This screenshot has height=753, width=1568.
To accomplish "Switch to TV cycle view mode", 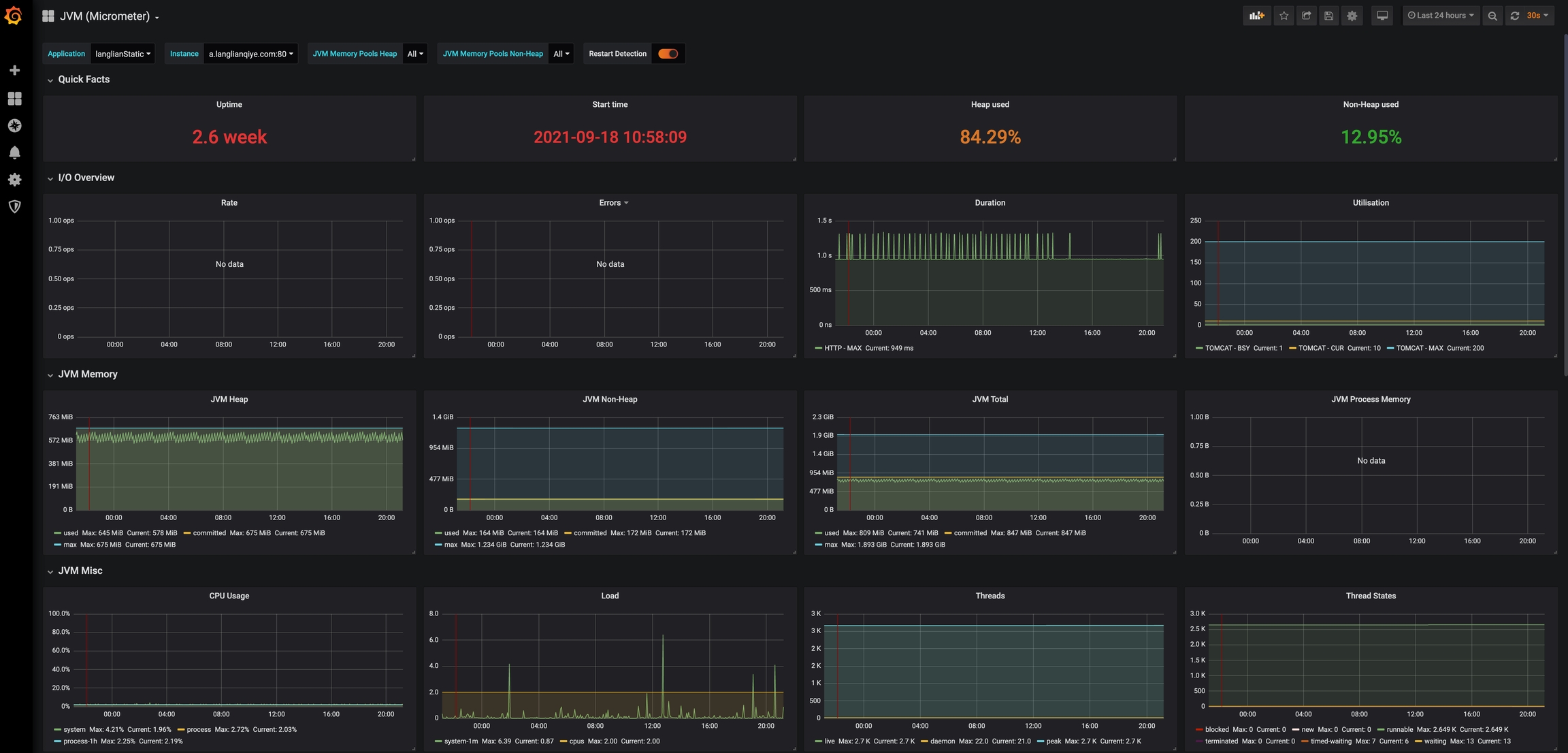I will (x=1382, y=16).
